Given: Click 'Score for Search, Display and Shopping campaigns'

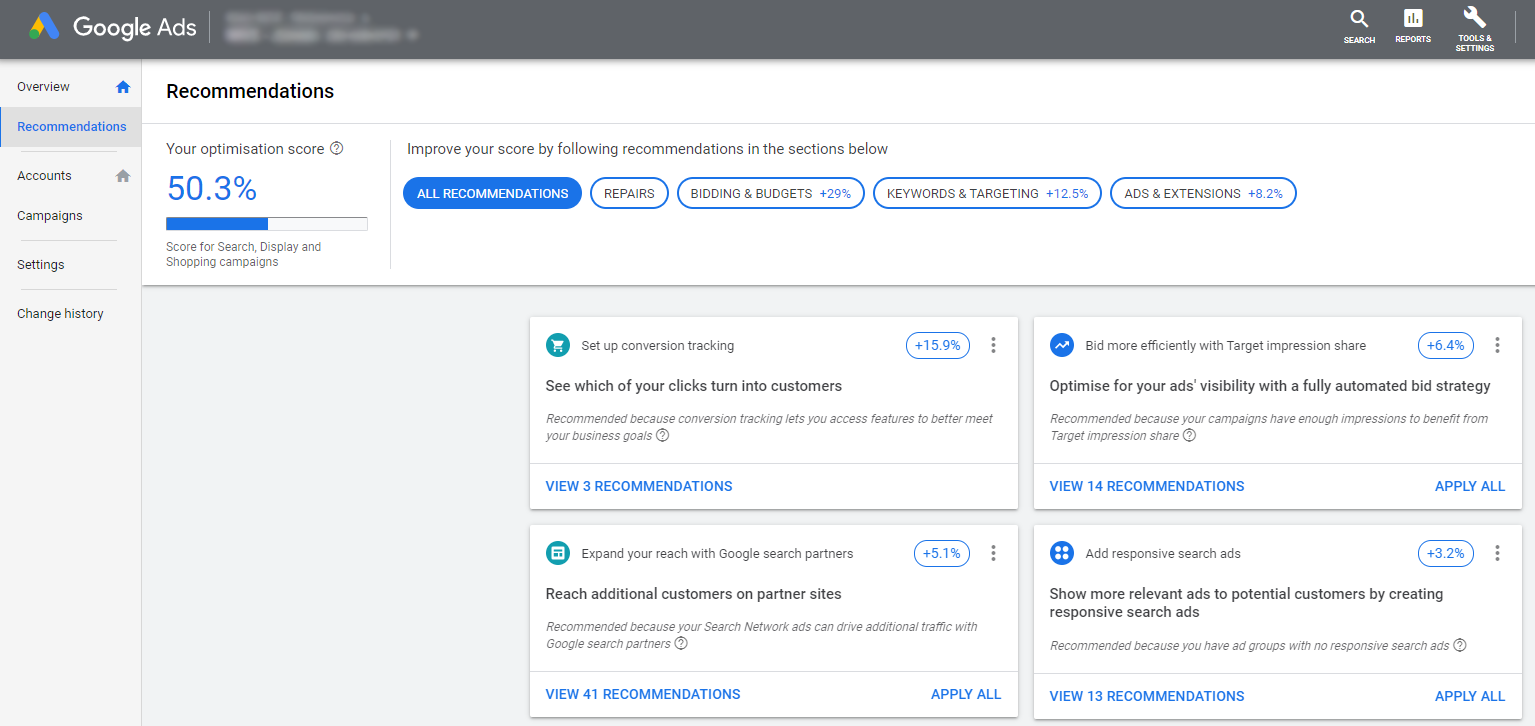Looking at the screenshot, I should coord(244,254).
